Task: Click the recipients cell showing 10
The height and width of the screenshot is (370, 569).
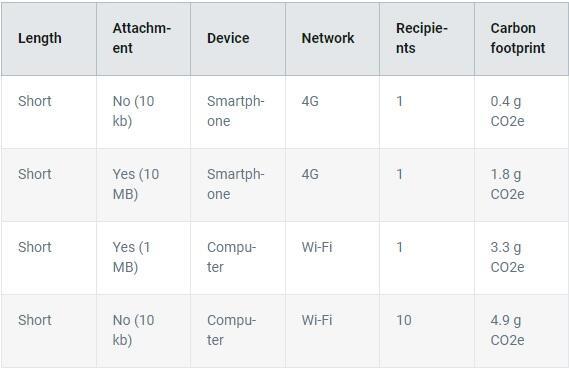Action: coord(427,331)
